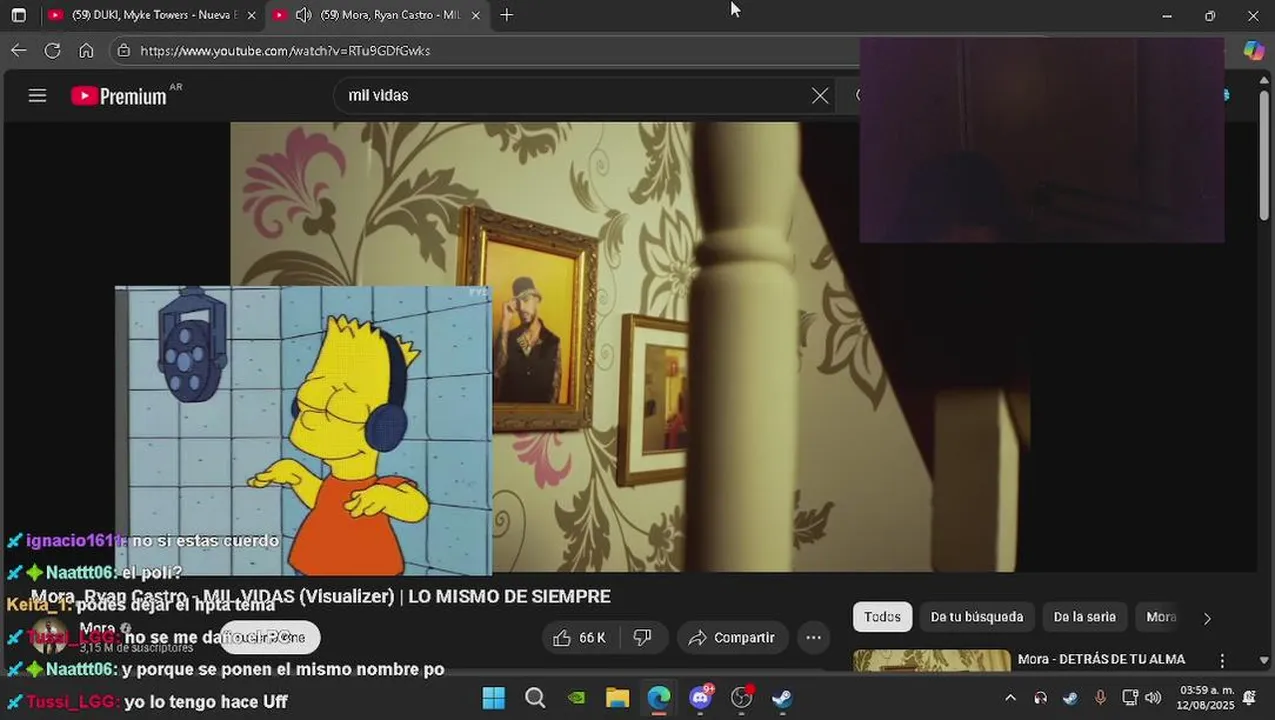
Task: View site information lock icon
Action: coord(123,50)
